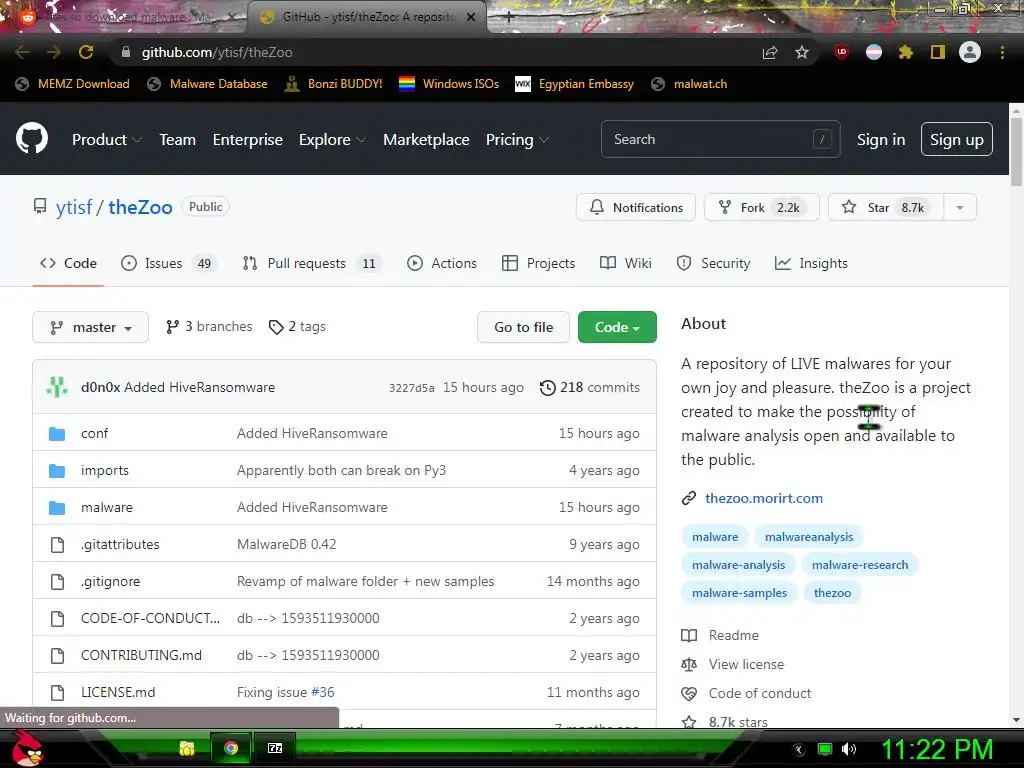
Task: Switch to the Security tab
Action: click(x=713, y=263)
